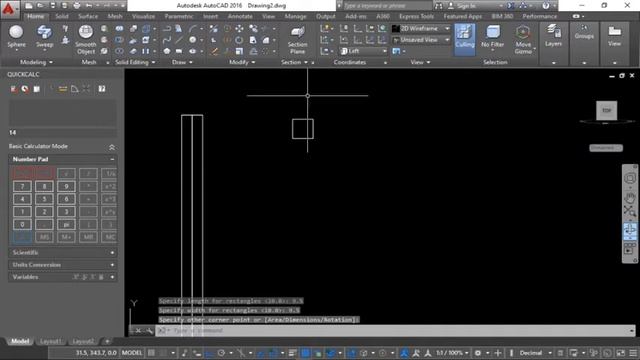Open the Section Plane tool
The image size is (640, 360).
(298, 40)
